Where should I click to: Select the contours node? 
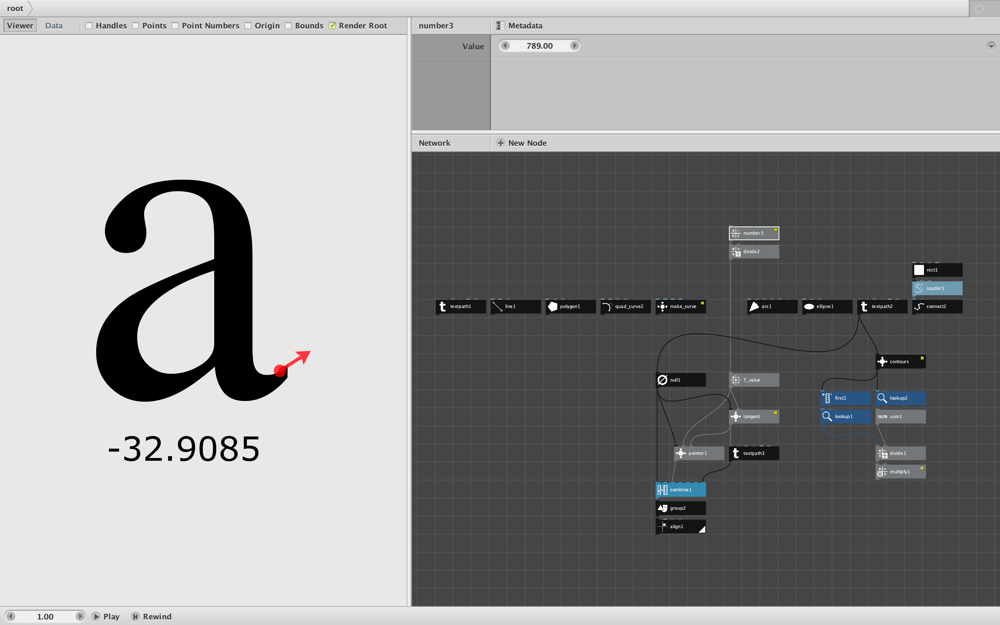click(901, 362)
